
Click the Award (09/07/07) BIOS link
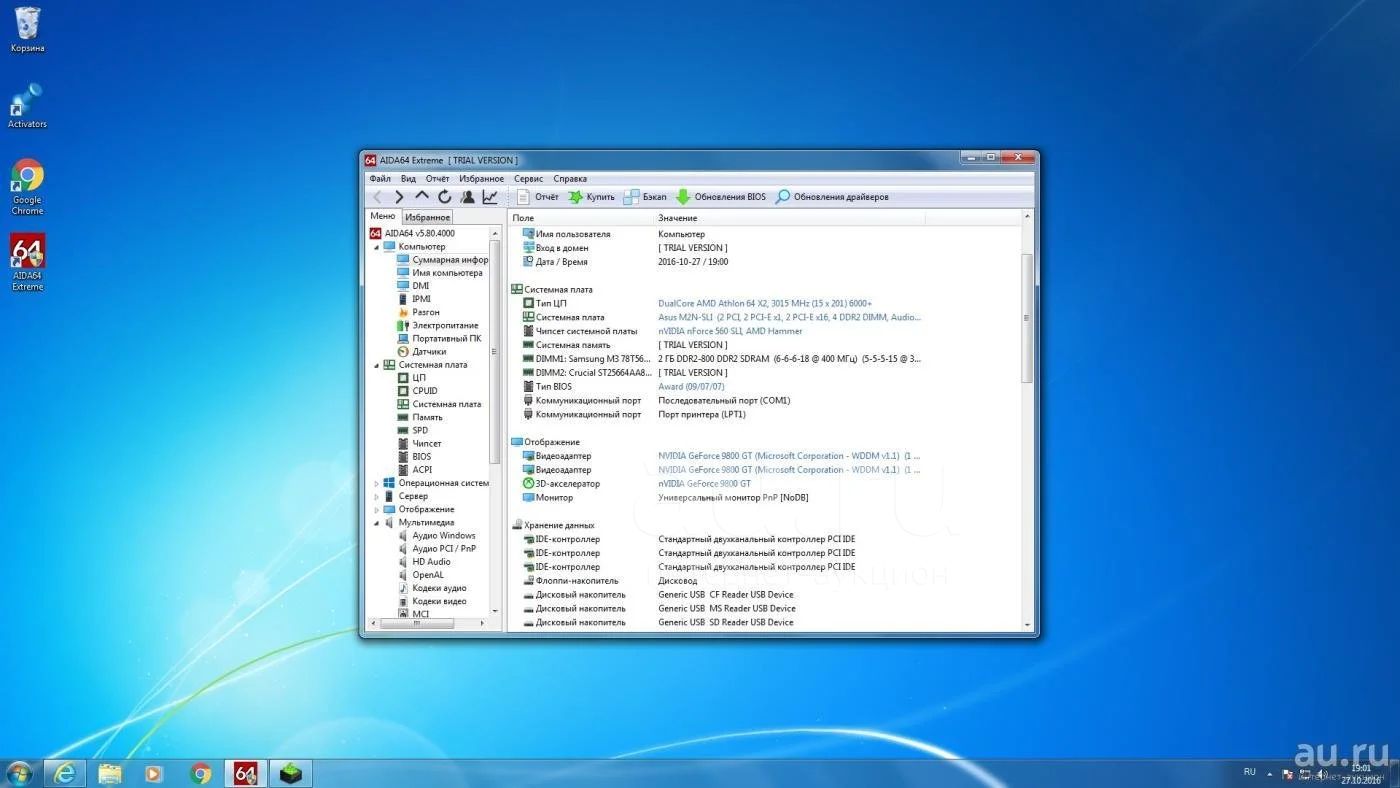(691, 386)
